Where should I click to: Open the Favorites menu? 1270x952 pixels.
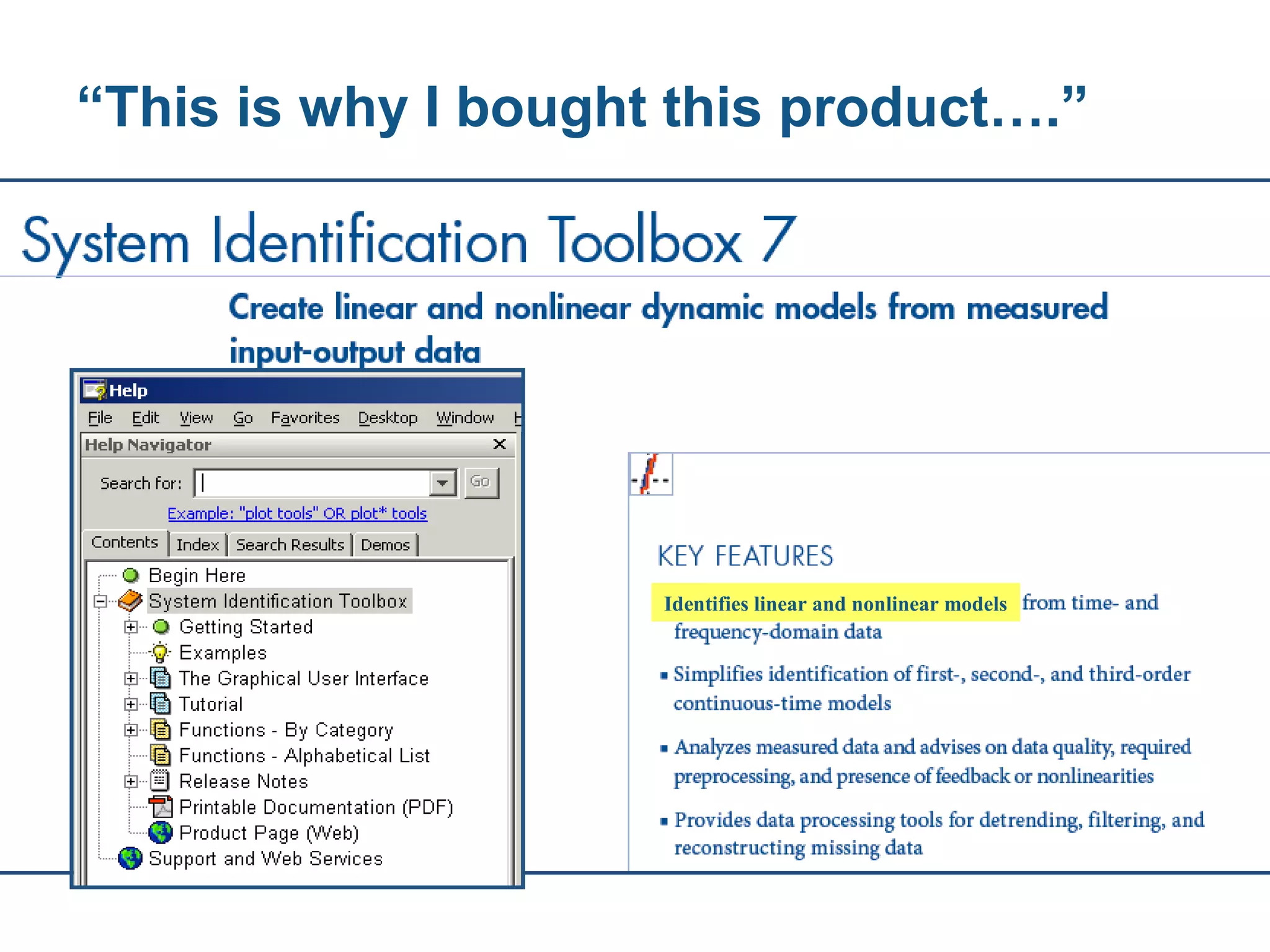[305, 418]
